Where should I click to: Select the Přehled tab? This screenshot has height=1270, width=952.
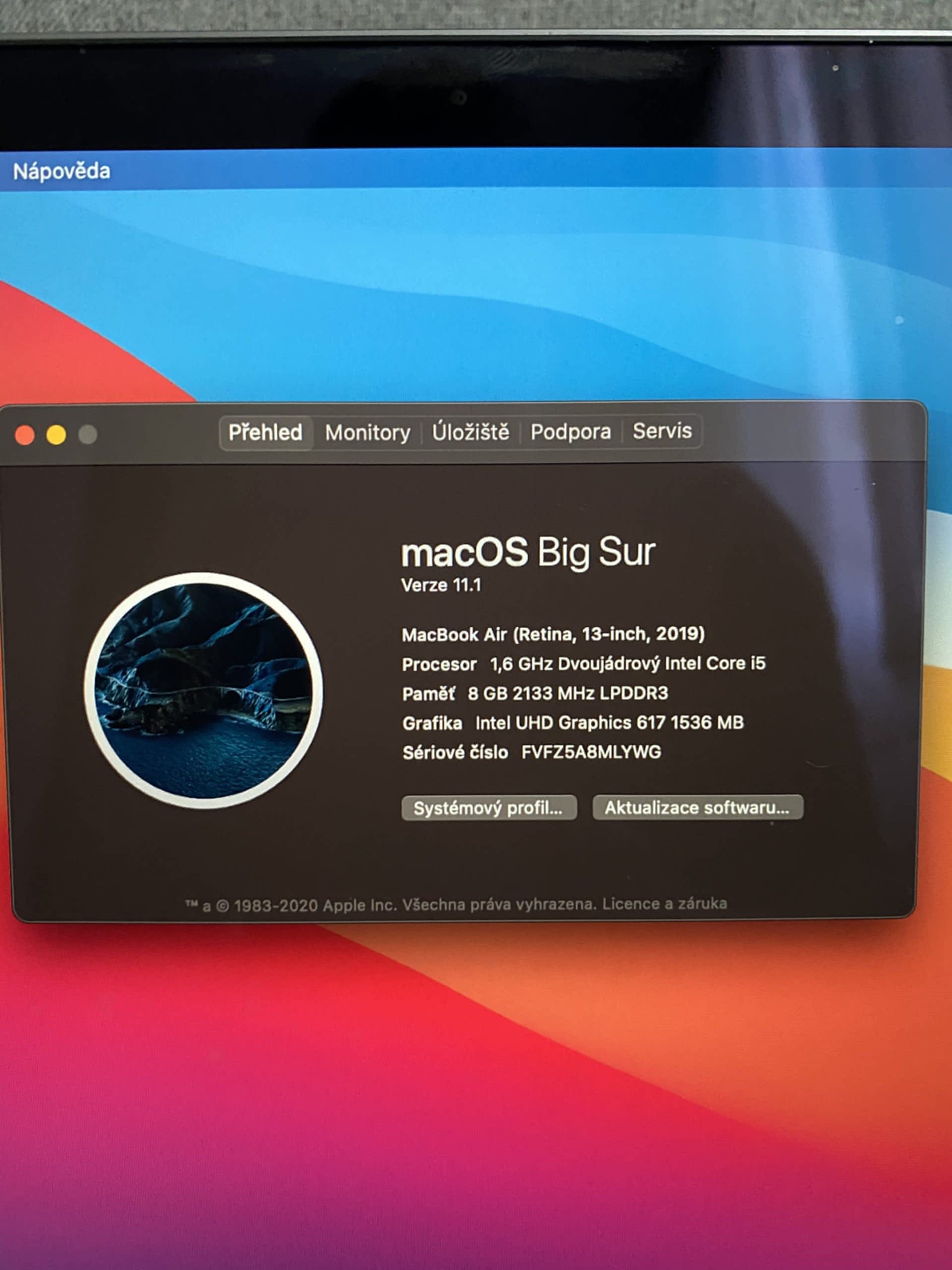point(265,432)
